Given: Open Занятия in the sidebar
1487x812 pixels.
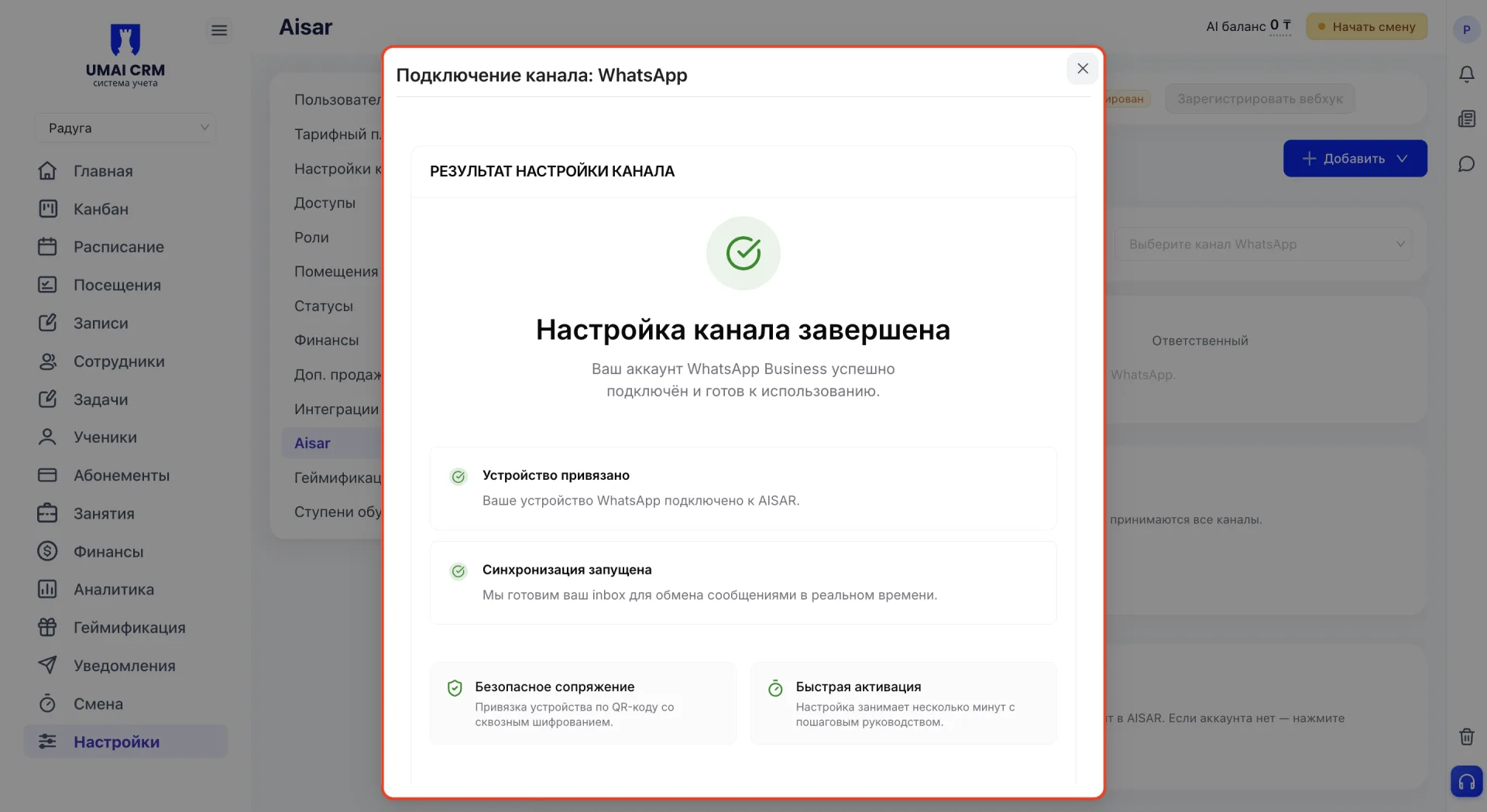Looking at the screenshot, I should click(x=125, y=514).
